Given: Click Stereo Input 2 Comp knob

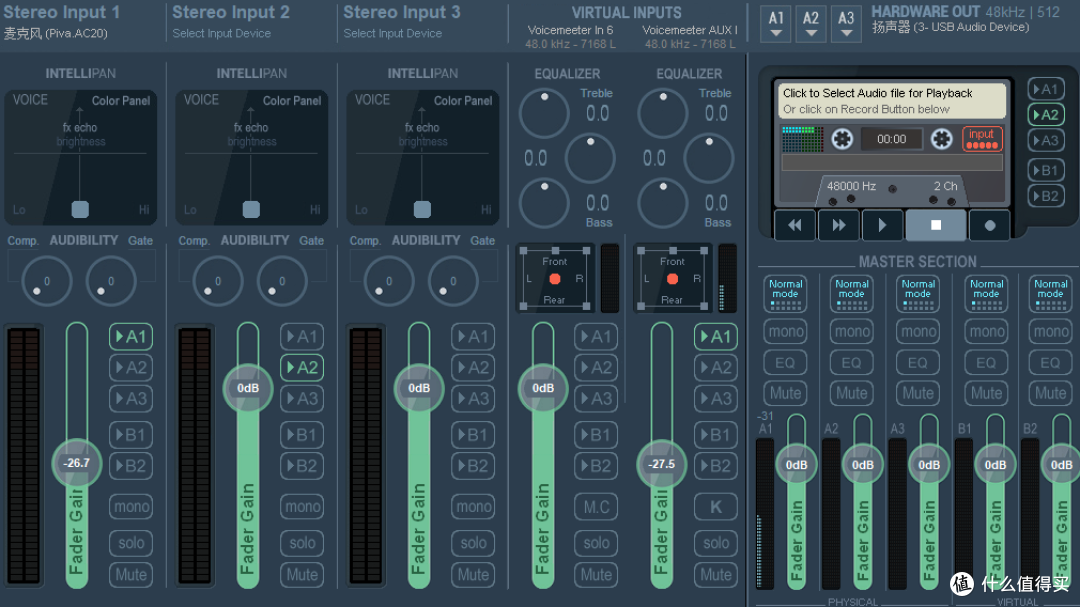Looking at the screenshot, I should point(218,281).
